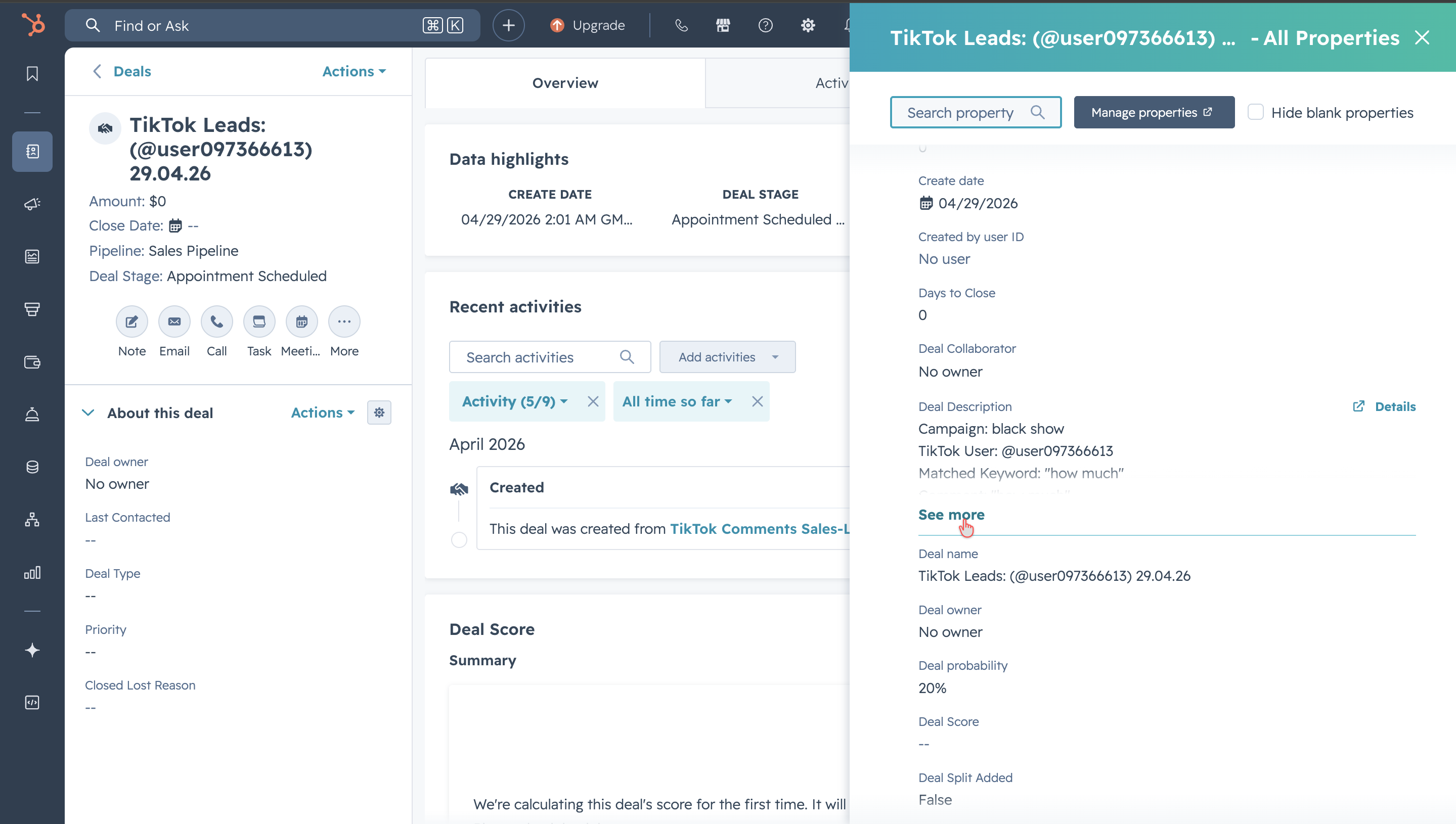
Task: Open the All time so far dropdown
Action: tap(677, 401)
